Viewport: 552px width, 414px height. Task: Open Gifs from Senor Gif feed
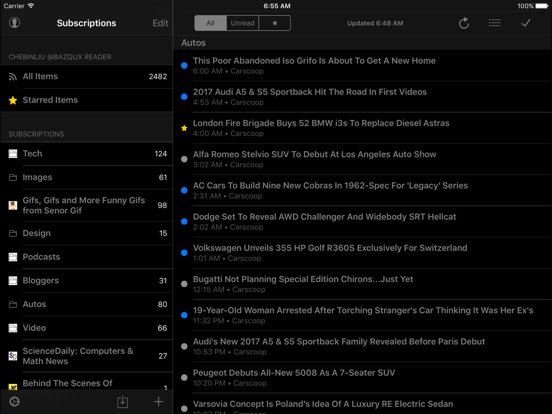[86, 205]
